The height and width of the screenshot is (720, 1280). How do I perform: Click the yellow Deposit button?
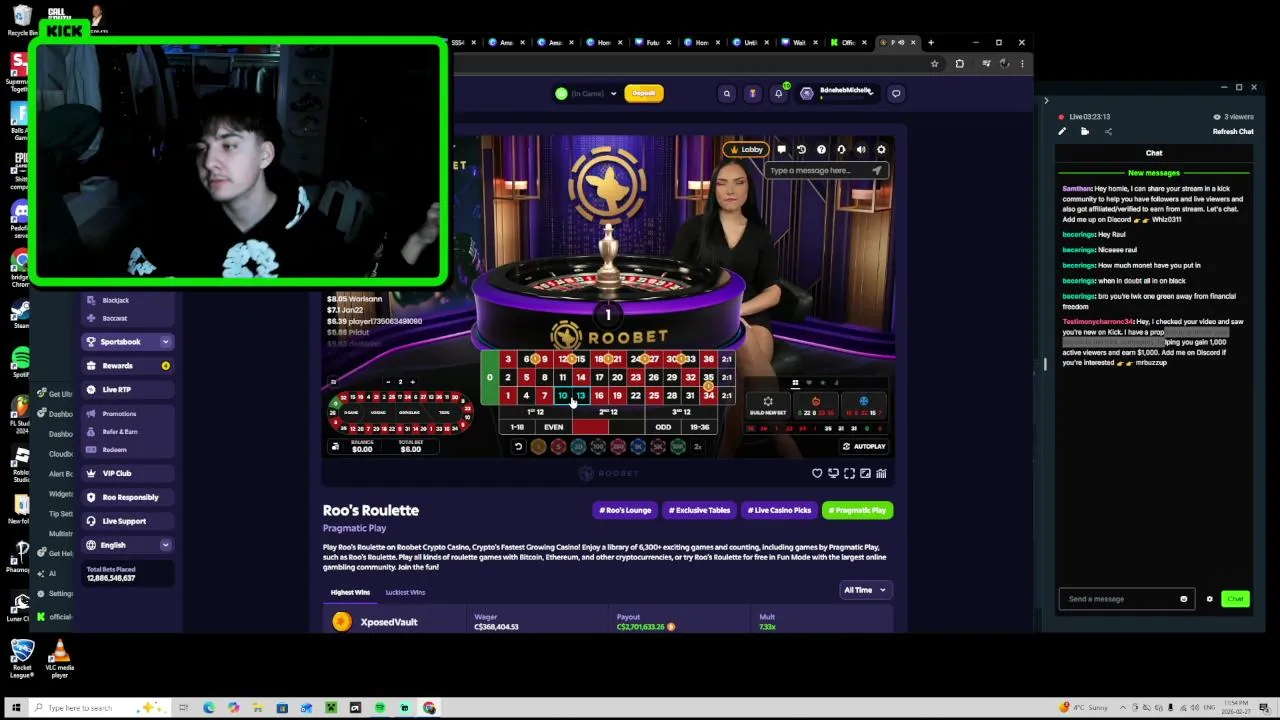[644, 93]
